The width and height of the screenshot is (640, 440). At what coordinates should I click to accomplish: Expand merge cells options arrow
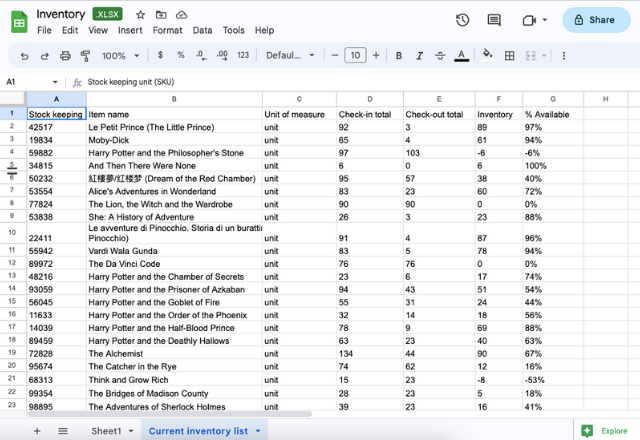pyautogui.click(x=544, y=56)
